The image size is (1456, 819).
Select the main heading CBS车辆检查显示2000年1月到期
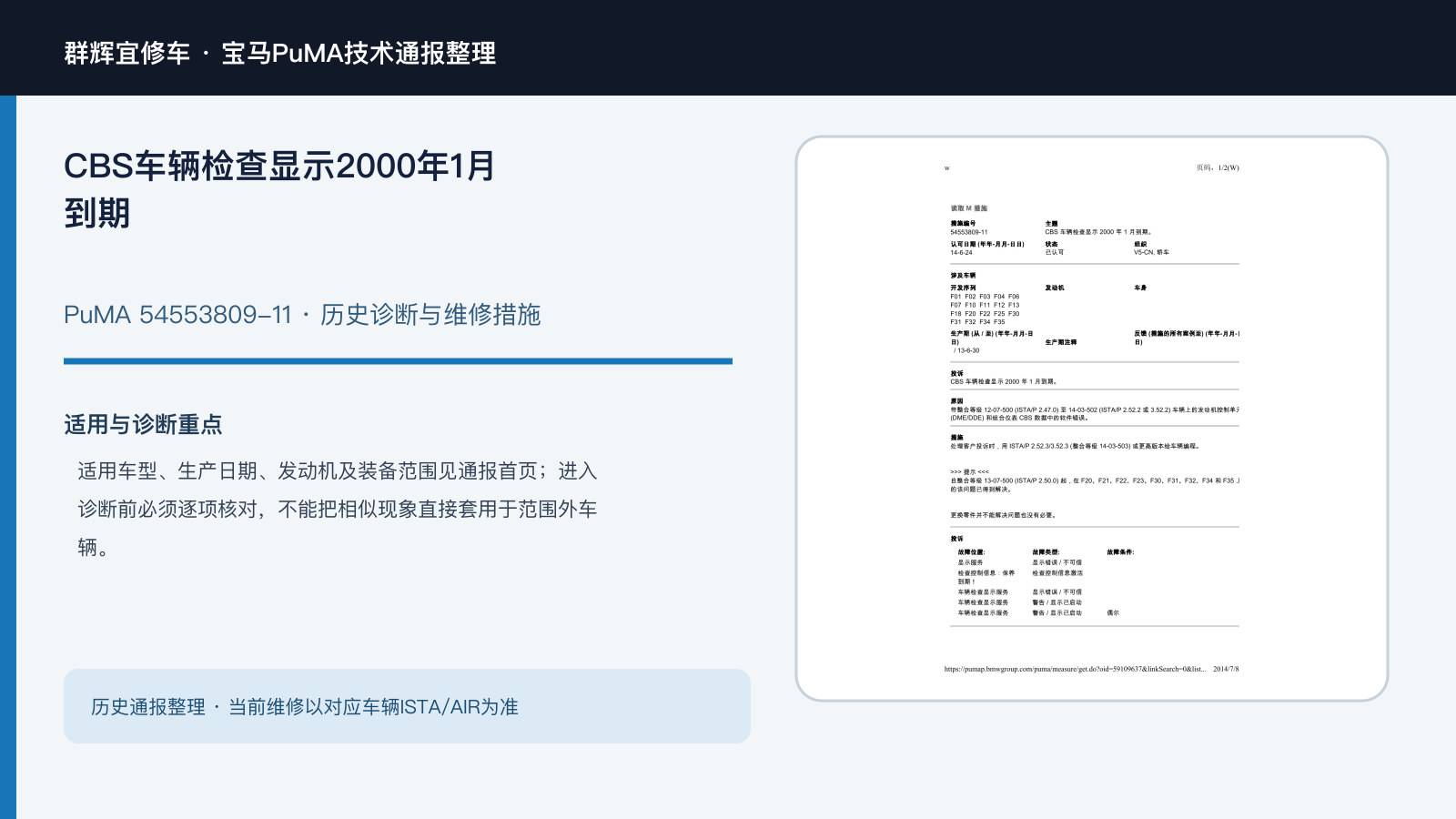point(279,189)
